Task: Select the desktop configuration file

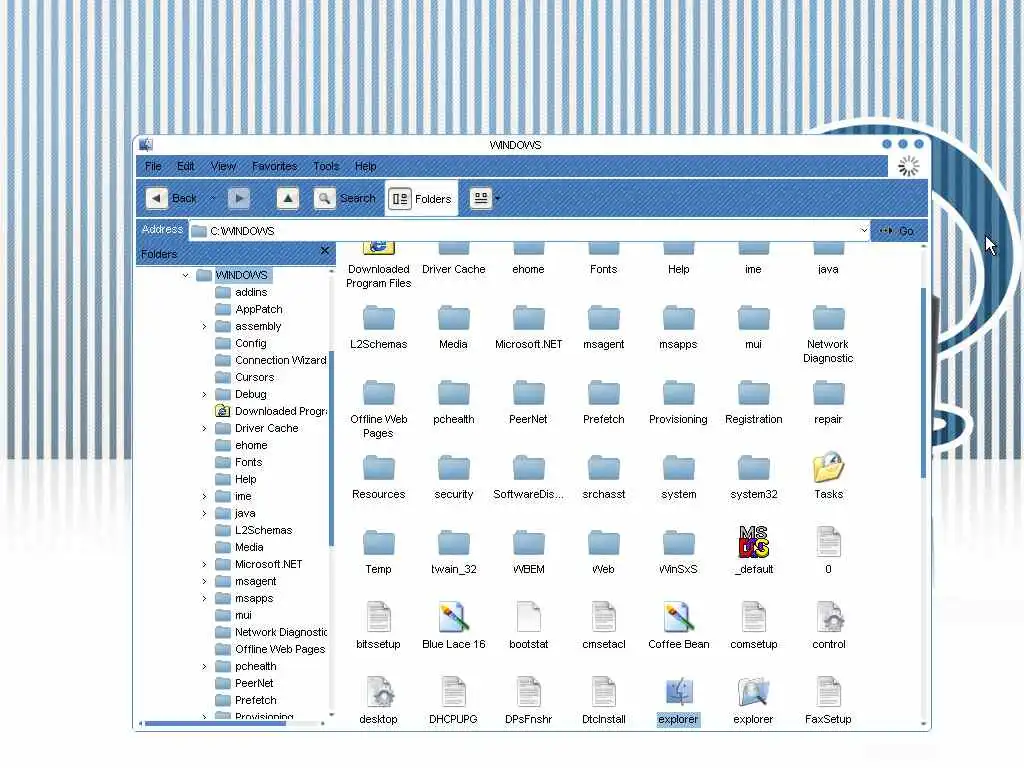Action: point(378,701)
